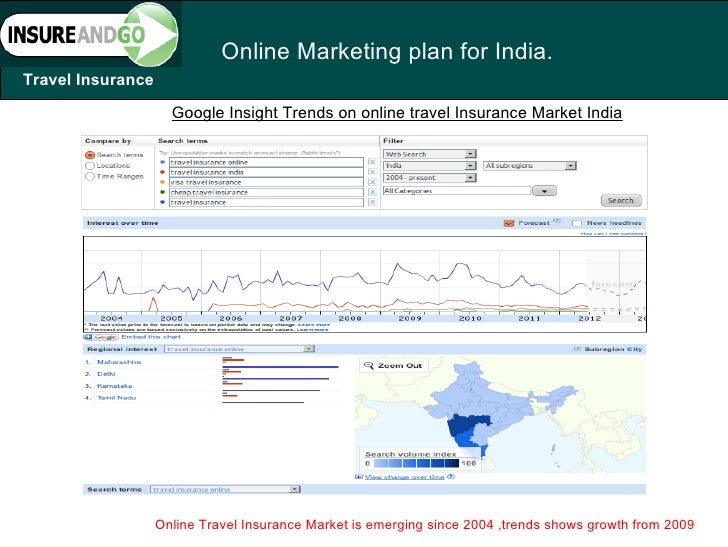This screenshot has width=728, height=547.
Task: Open the bottom Search terms dropdown
Action: coord(225,489)
